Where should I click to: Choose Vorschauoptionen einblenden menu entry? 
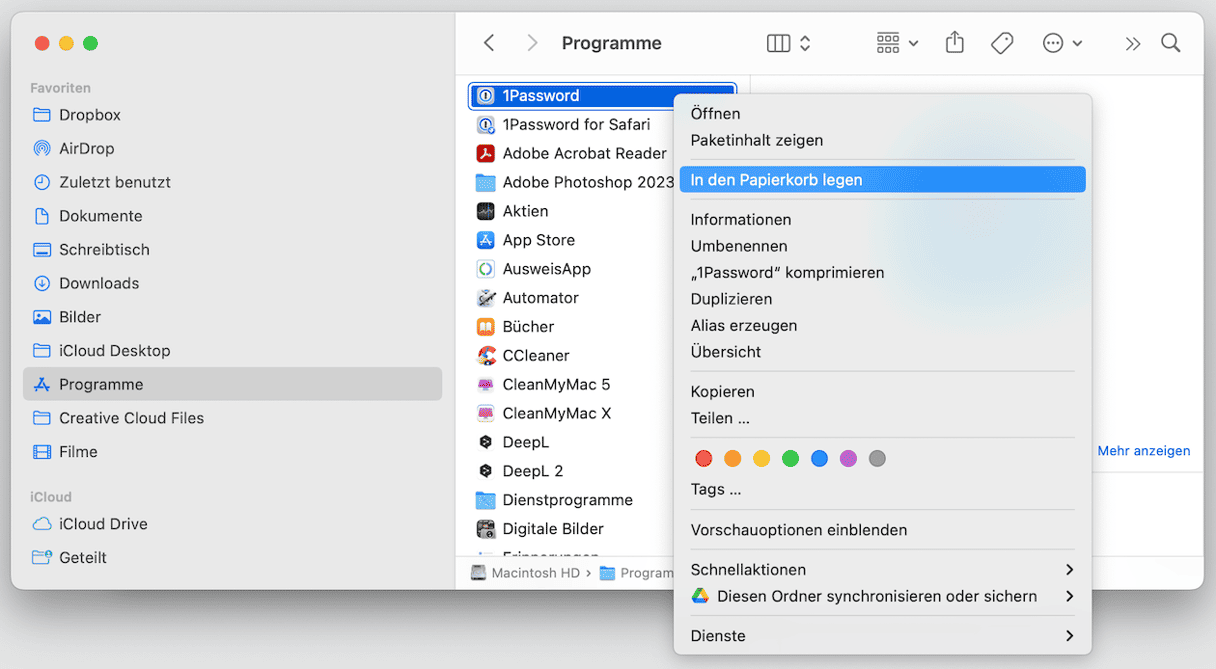[882, 530]
